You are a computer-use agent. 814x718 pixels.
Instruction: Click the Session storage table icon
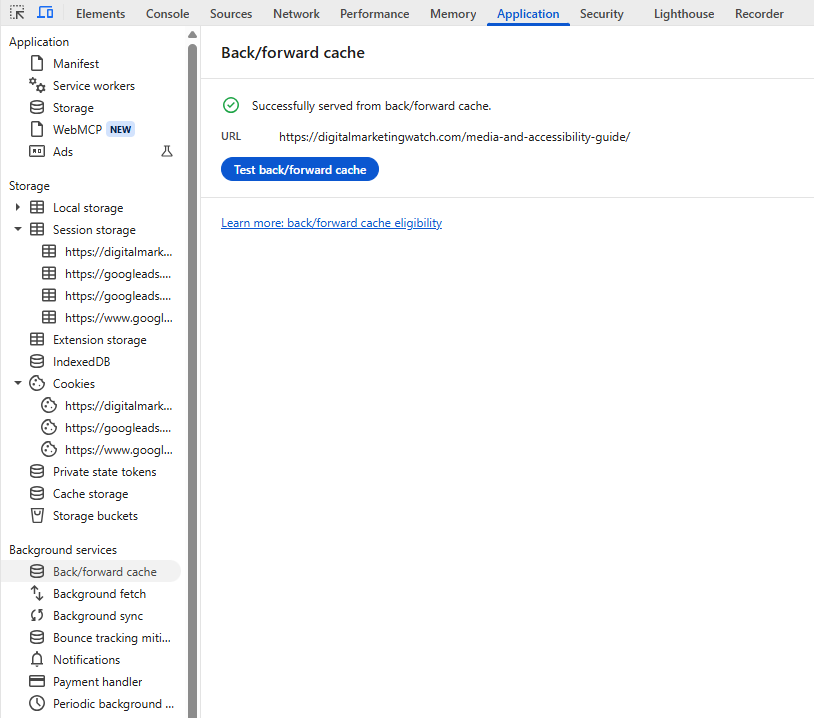pos(37,229)
